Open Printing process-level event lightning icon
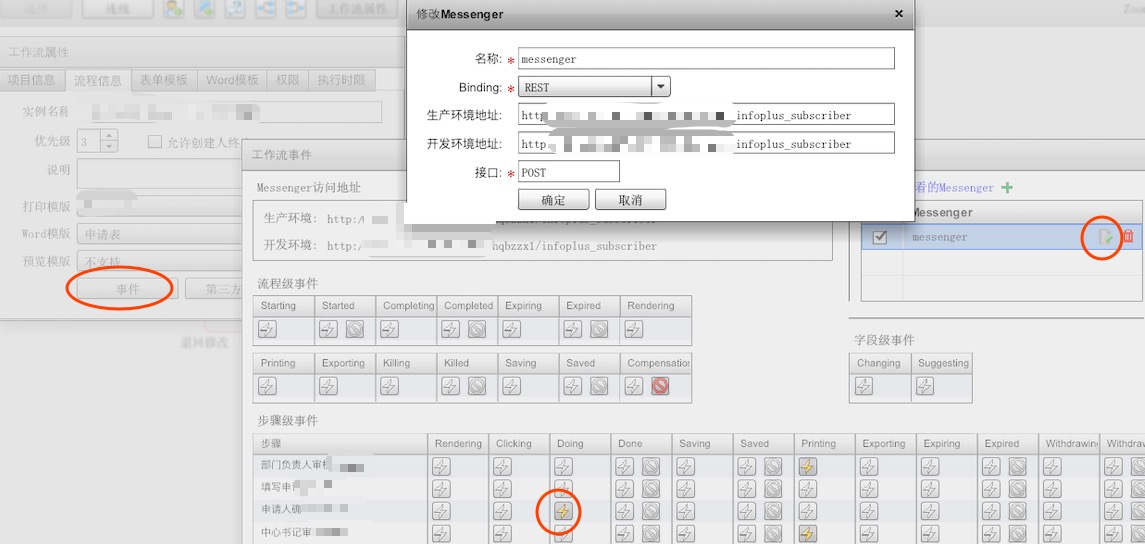Image resolution: width=1145 pixels, height=544 pixels. tap(267, 386)
